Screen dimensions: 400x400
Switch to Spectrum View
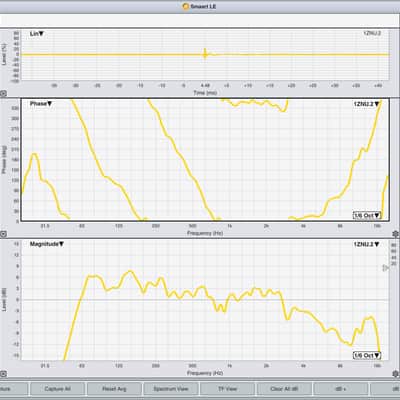pos(171,389)
